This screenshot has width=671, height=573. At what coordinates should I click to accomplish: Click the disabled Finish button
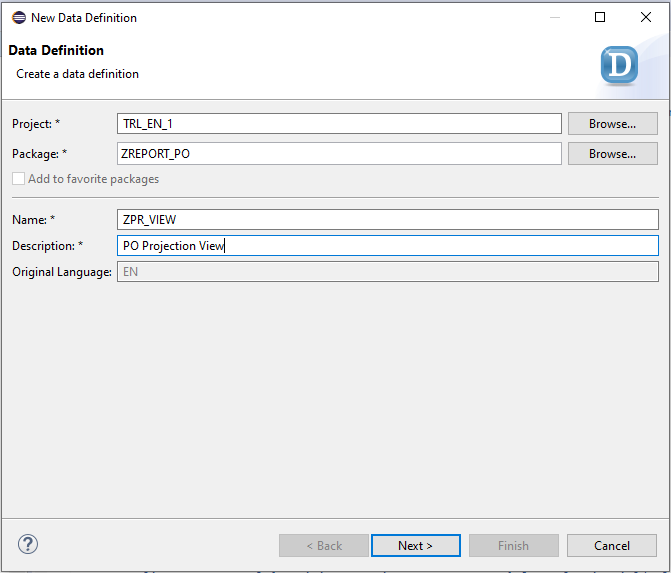pyautogui.click(x=514, y=546)
